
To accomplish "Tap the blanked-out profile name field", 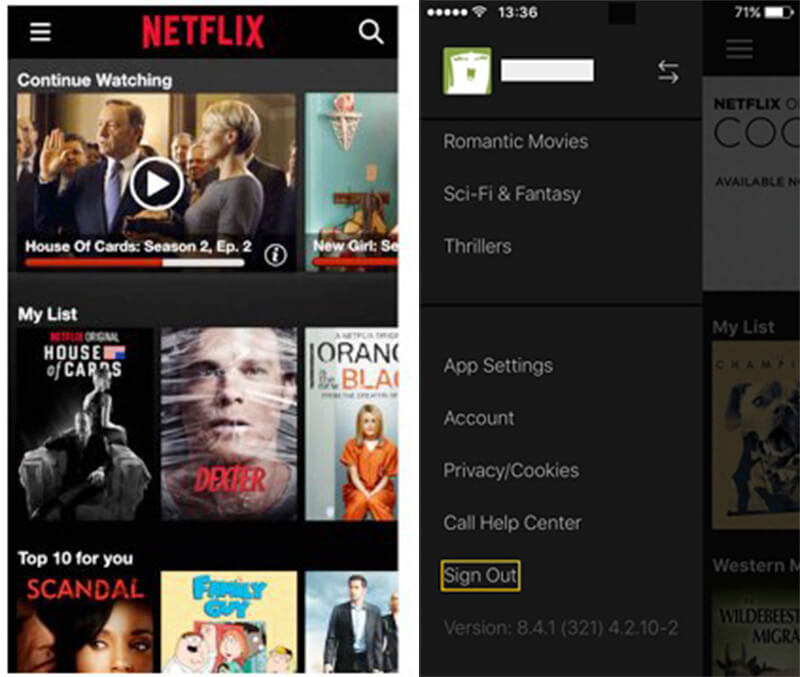I will point(547,70).
